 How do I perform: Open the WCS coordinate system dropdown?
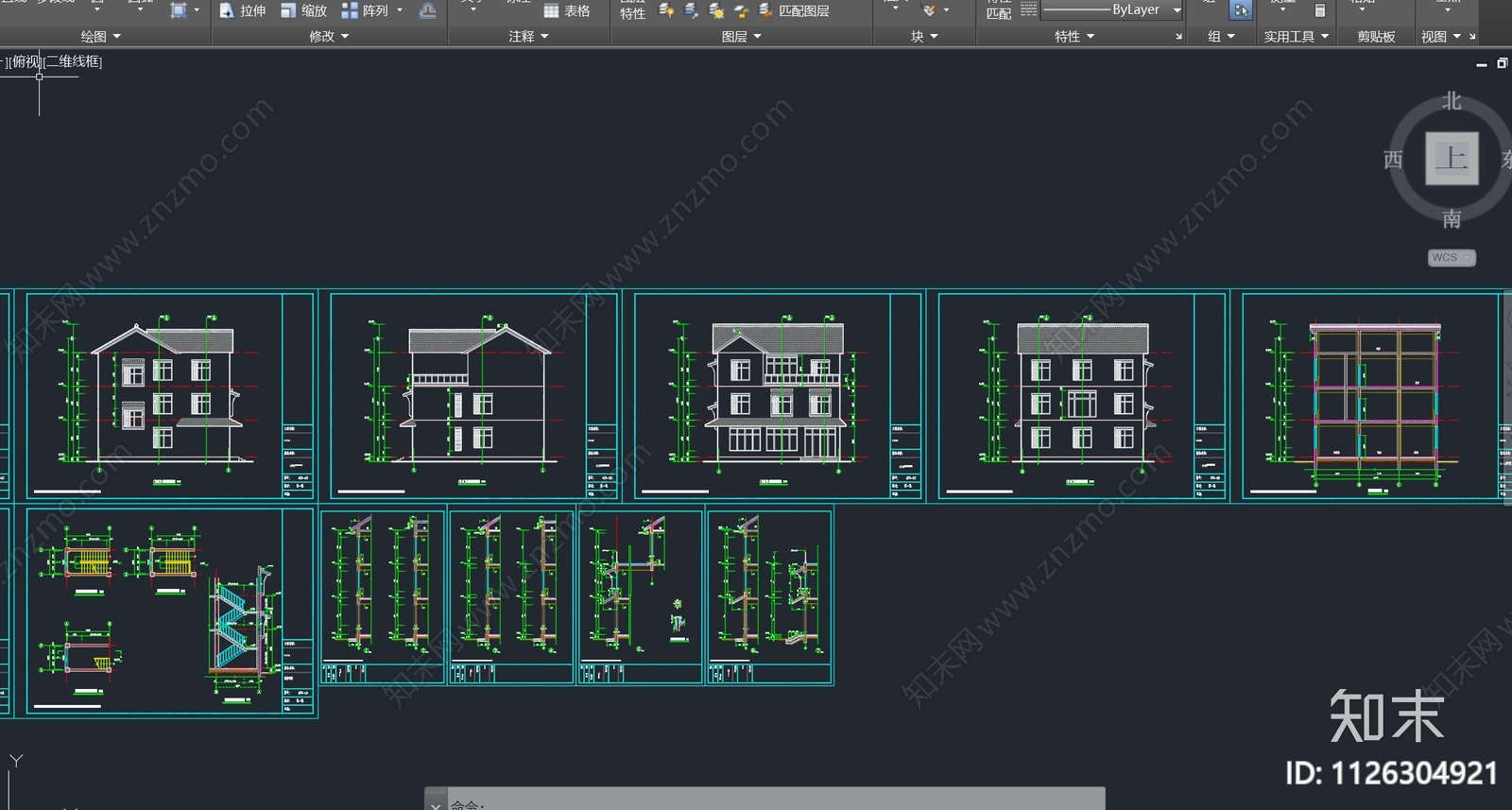click(1452, 257)
